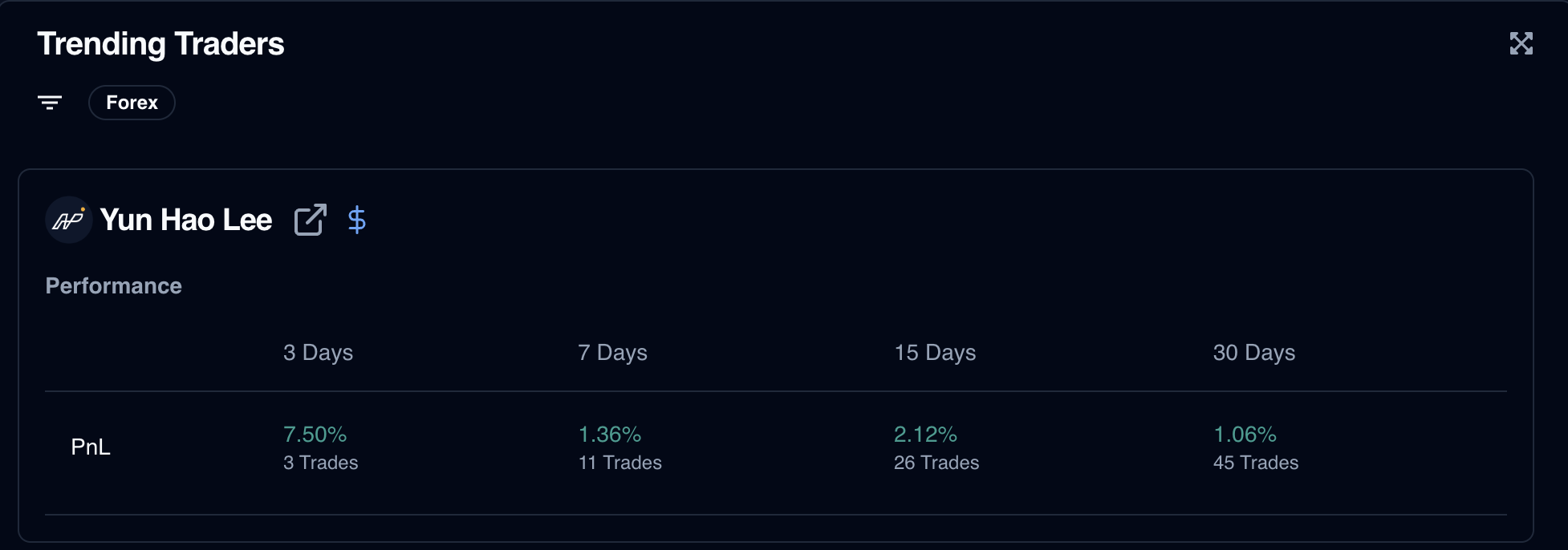The width and height of the screenshot is (1568, 550).
Task: Open the filter options icon
Action: (x=50, y=103)
